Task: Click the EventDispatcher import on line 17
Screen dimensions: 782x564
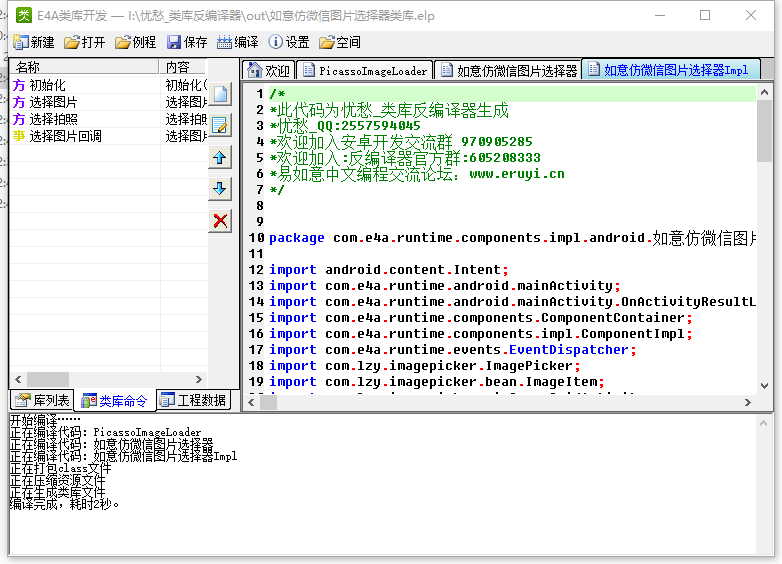Action: coord(453,350)
